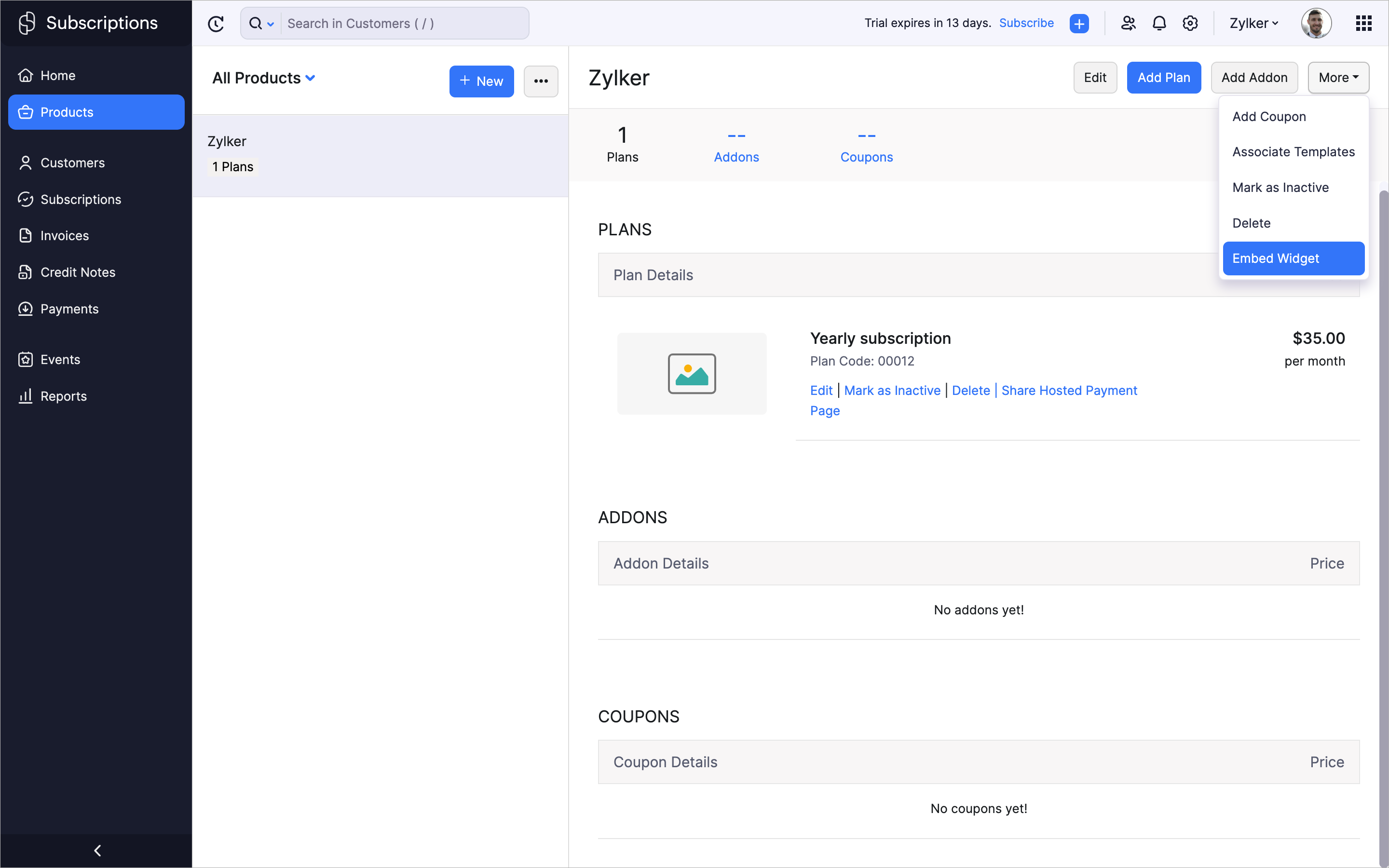Click the Coupons summary tab
The image size is (1389, 868).
coord(867,145)
